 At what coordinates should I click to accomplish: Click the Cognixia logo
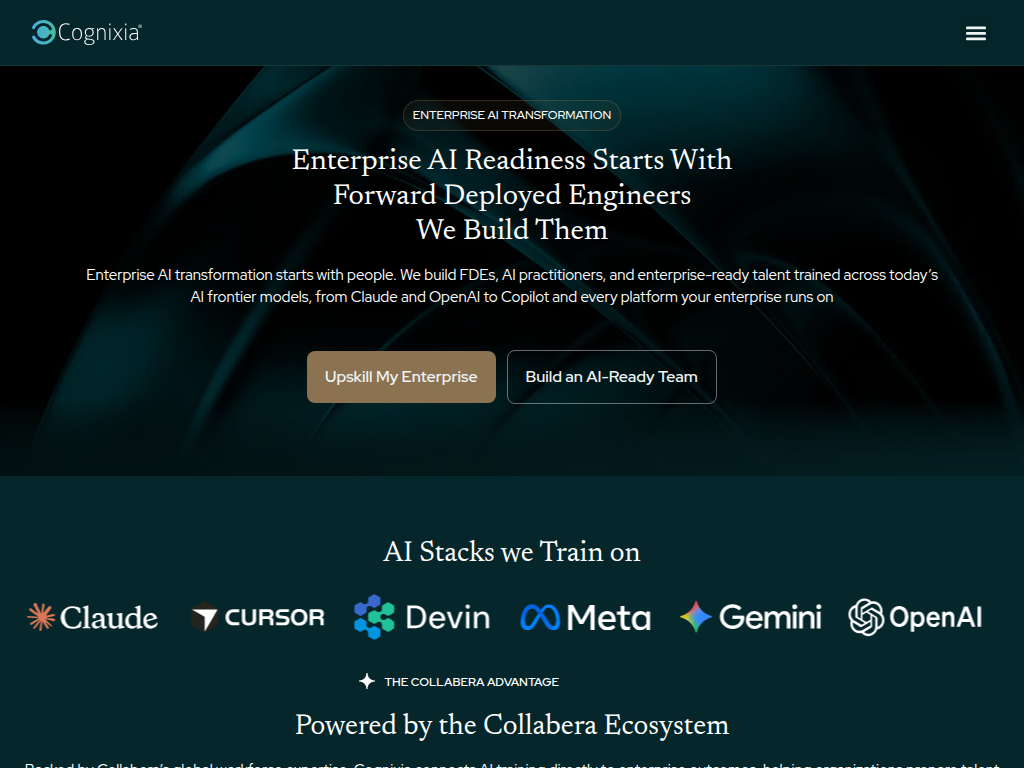(x=87, y=33)
